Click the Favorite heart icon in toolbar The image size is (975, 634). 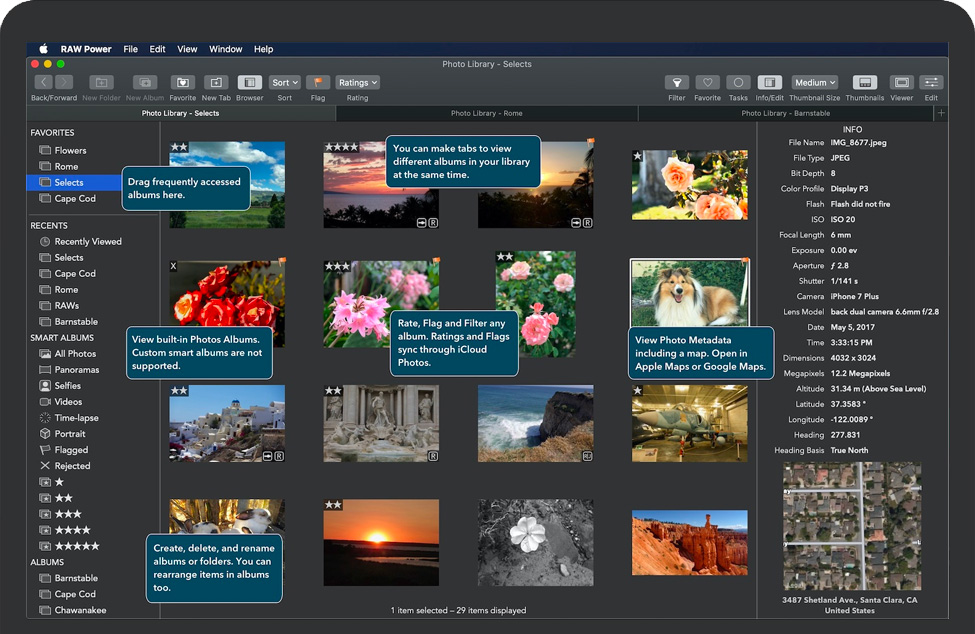tap(707, 83)
